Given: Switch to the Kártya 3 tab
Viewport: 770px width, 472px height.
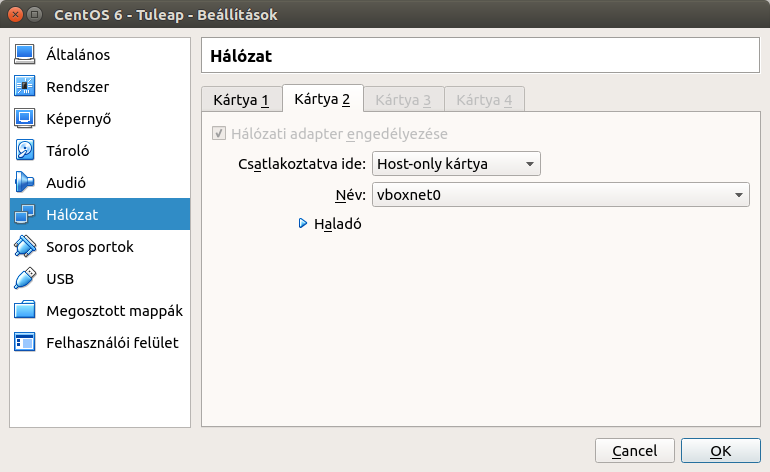Looking at the screenshot, I should [403, 100].
